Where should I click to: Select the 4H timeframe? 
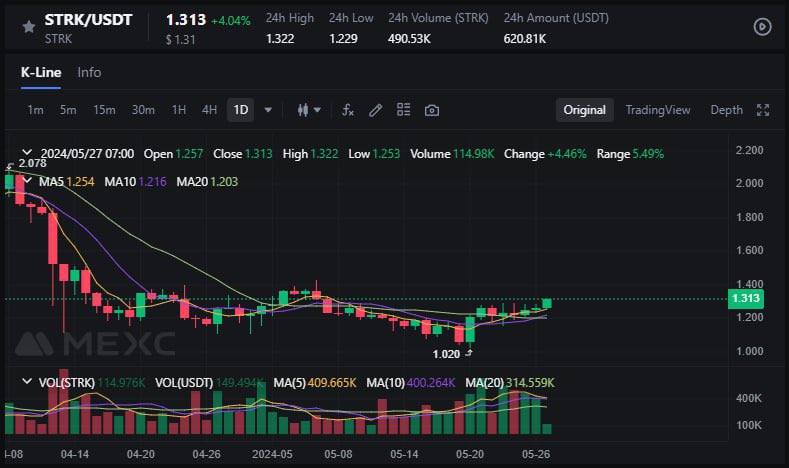click(209, 110)
